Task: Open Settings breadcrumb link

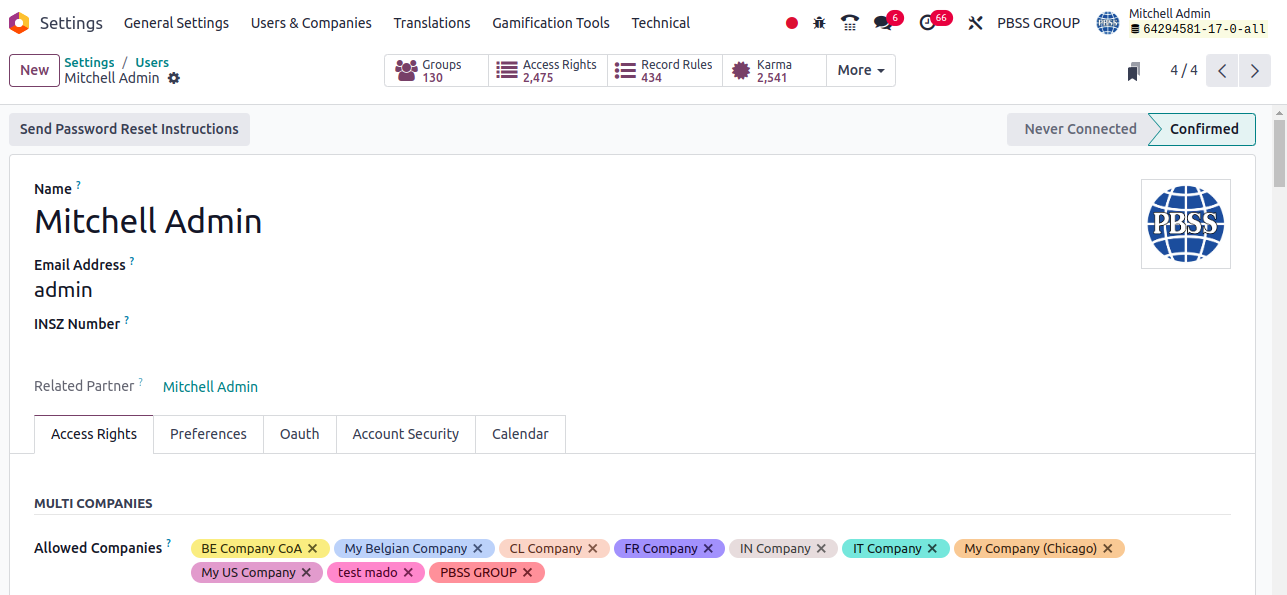Action: (x=89, y=62)
